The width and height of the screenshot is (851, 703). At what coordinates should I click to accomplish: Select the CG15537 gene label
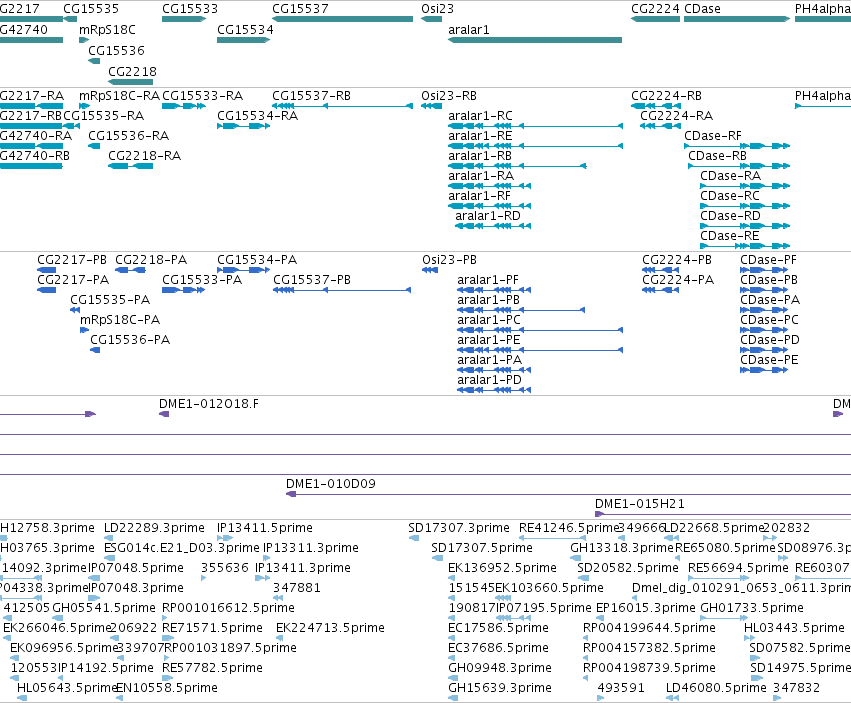[300, 9]
